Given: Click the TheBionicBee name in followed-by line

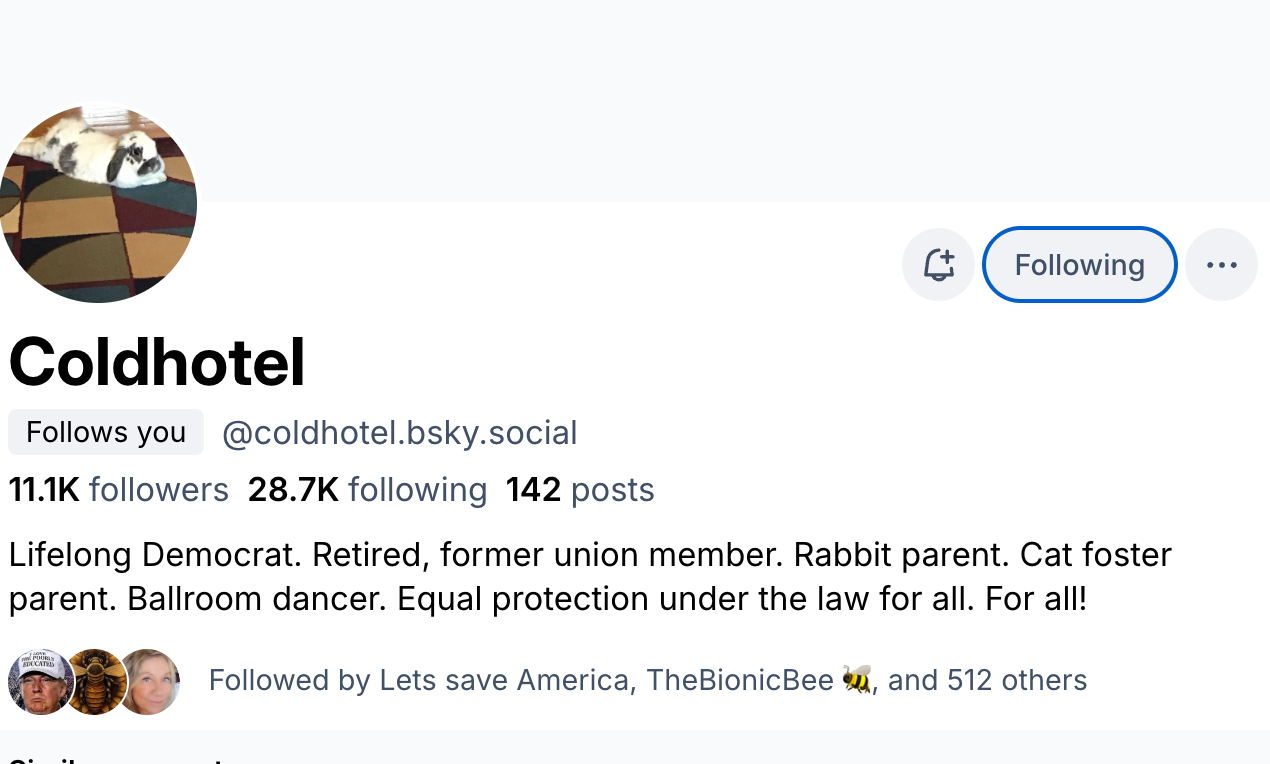Looking at the screenshot, I should pyautogui.click(x=739, y=680).
